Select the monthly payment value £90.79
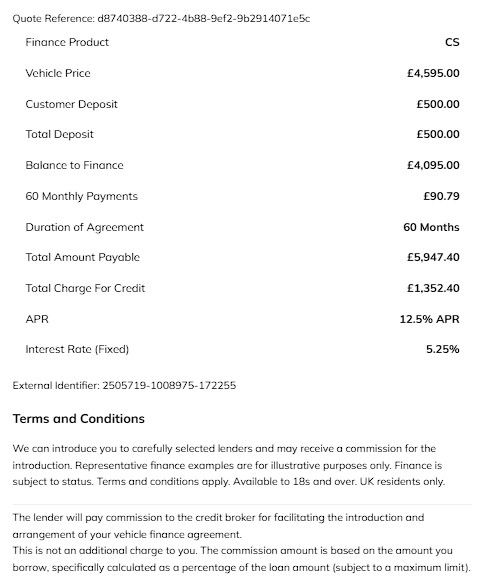This screenshot has height=581, width=478. coord(441,196)
